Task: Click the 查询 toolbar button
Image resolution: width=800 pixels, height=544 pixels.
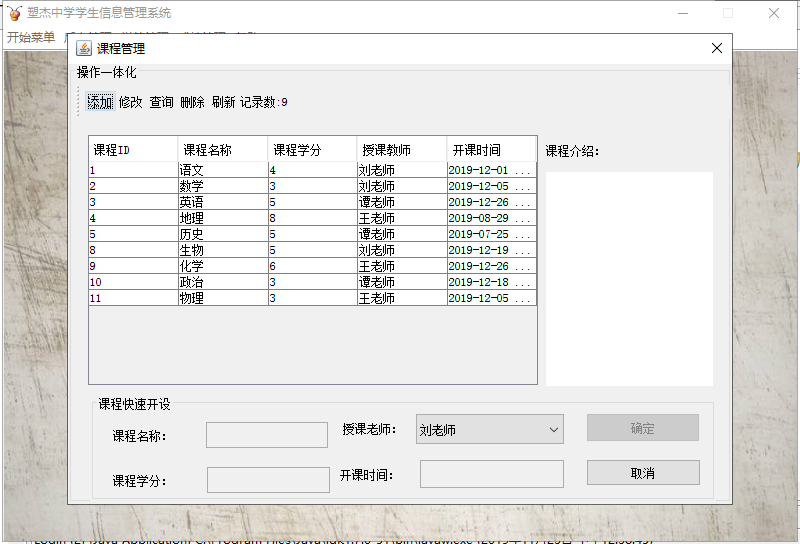Action: [x=161, y=102]
